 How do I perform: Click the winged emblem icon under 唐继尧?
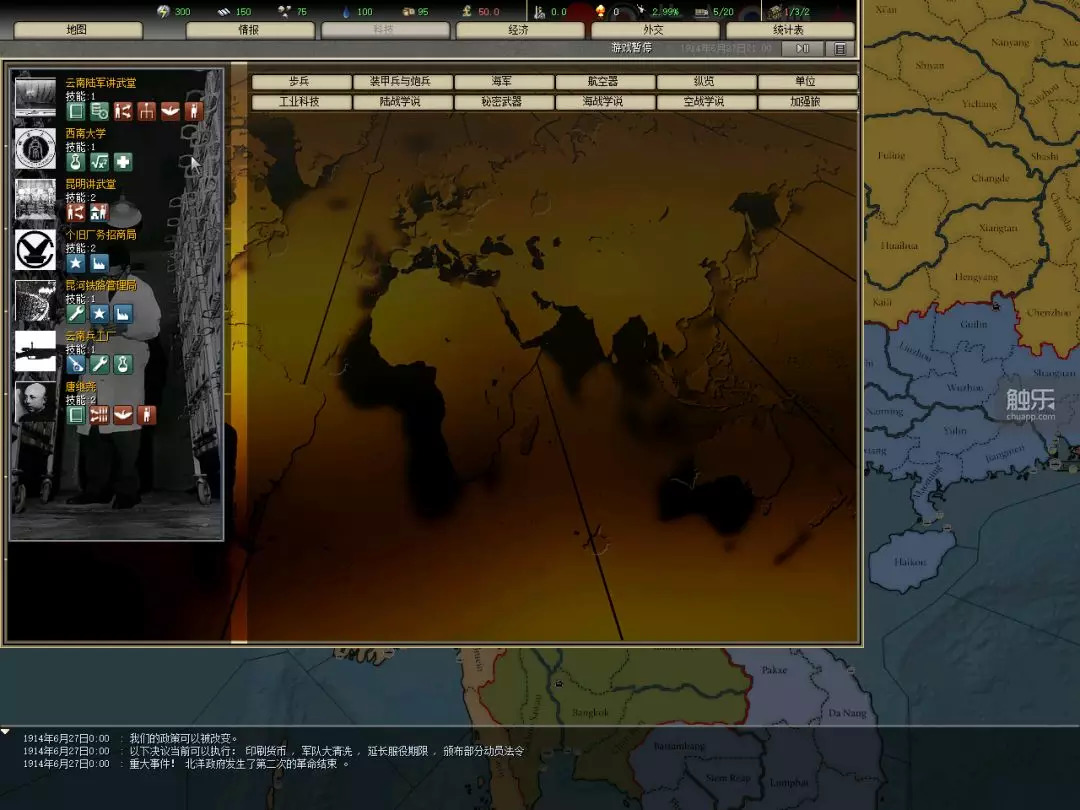point(123,415)
